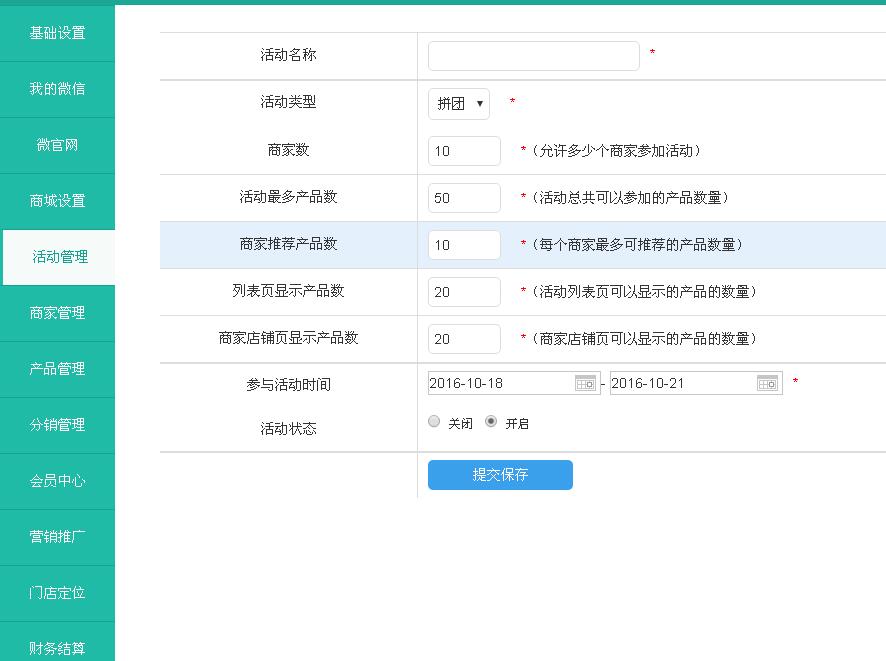
Task: Open calendar picker for end date 2016-10-21
Action: click(767, 383)
